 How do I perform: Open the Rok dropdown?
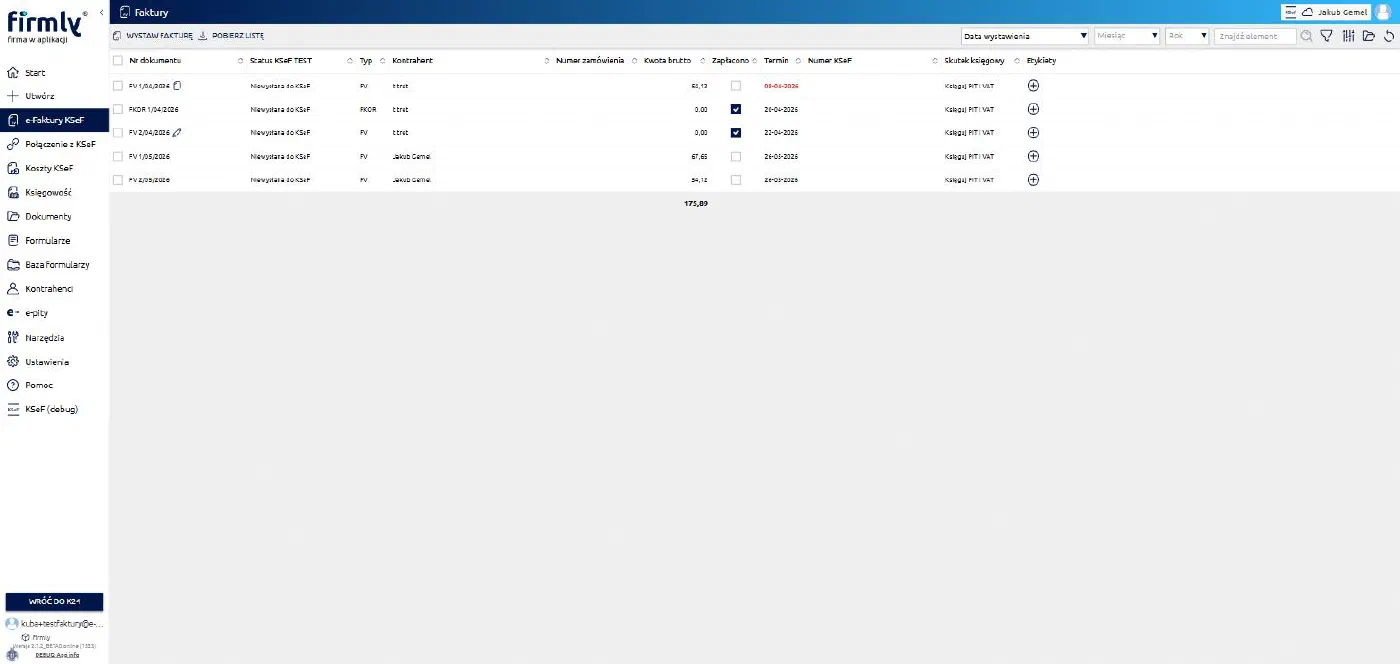[x=1187, y=36]
